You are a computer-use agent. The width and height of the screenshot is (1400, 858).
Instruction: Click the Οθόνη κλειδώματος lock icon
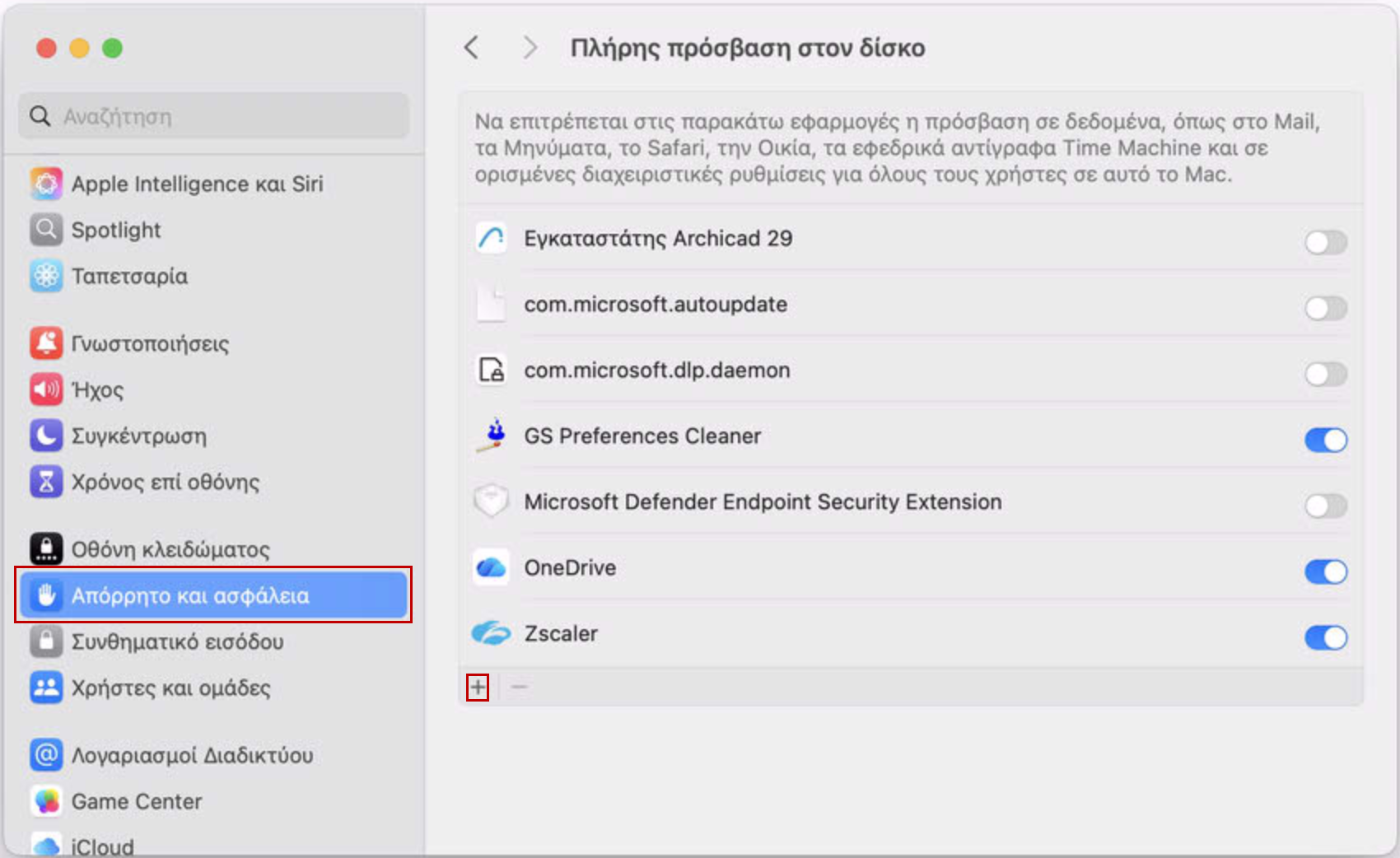tap(46, 549)
